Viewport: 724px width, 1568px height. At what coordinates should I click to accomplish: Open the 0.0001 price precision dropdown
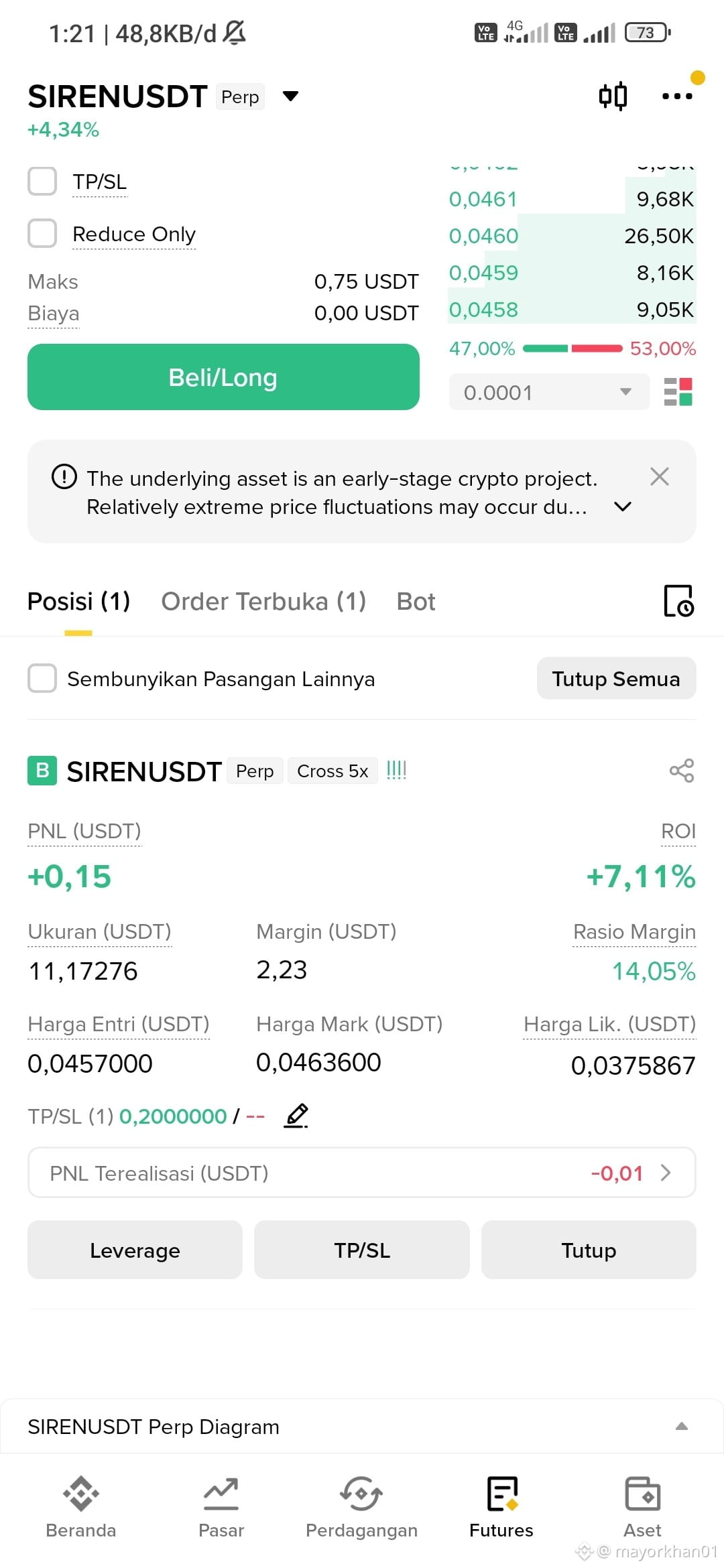click(549, 392)
